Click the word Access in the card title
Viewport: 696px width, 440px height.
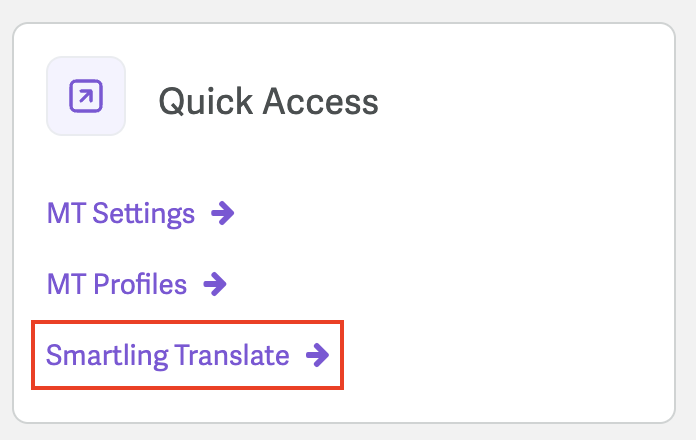(x=320, y=102)
